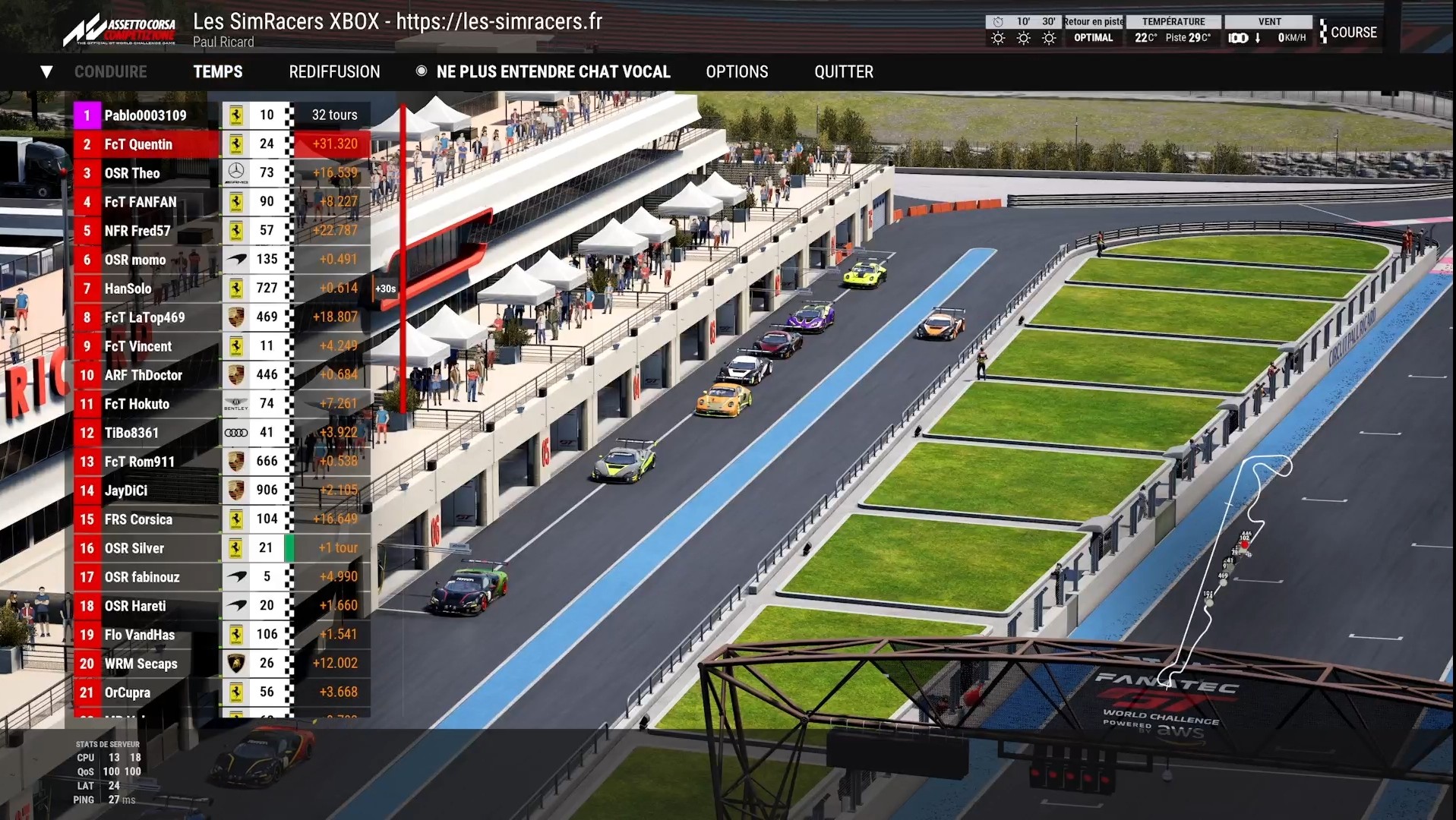Toggle the voice chat mute radio button
The height and width of the screenshot is (820, 1456).
[422, 71]
